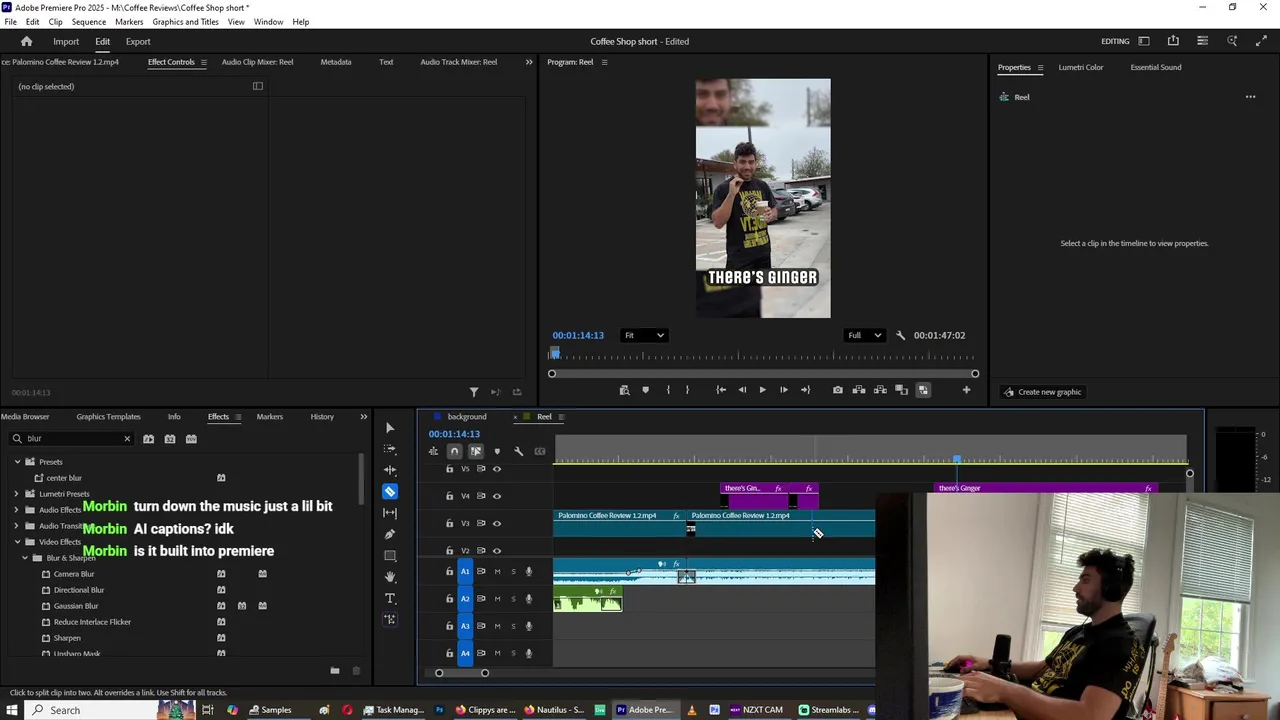Create new custom bin folder icon

335,671
